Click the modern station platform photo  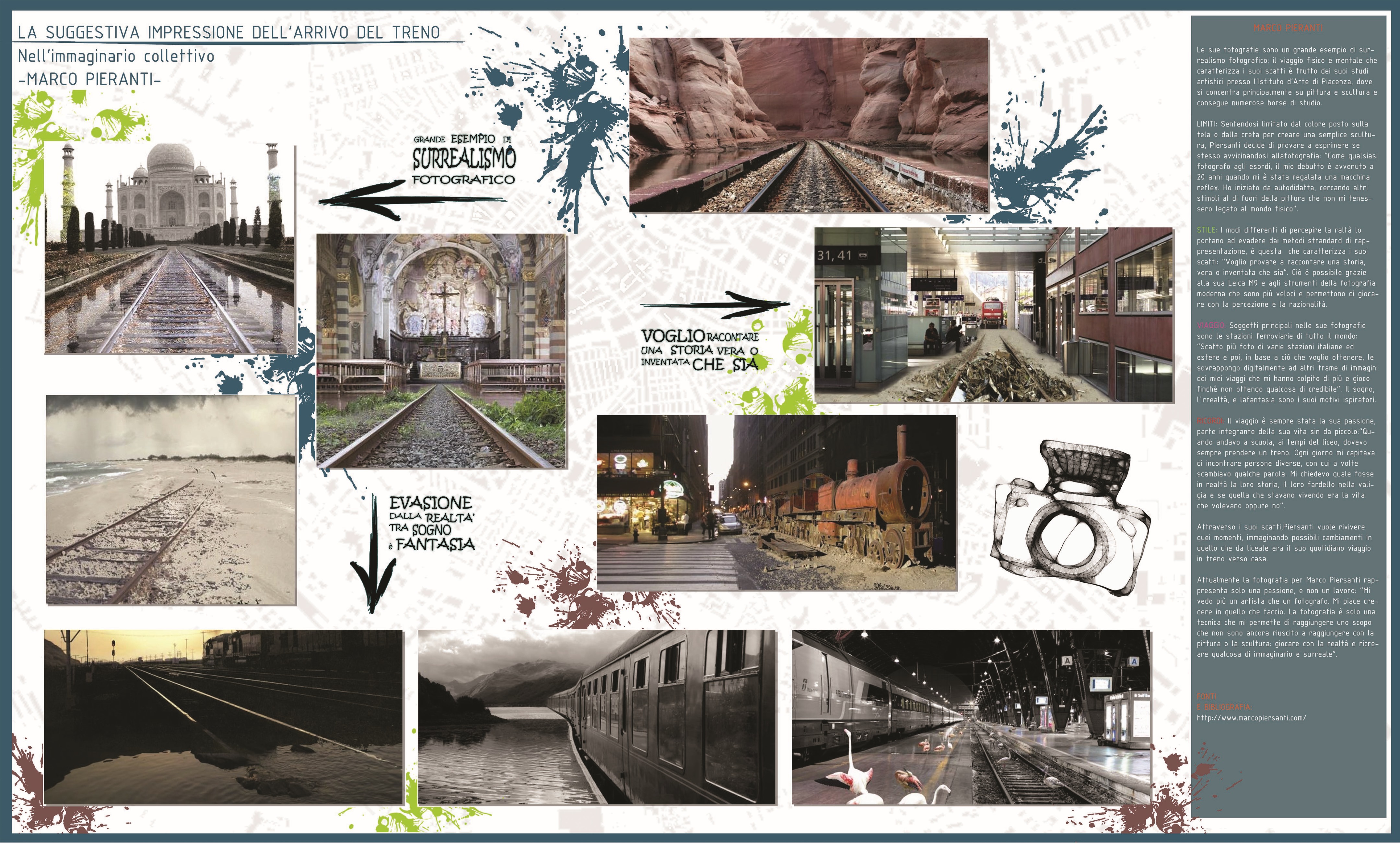coord(993,315)
